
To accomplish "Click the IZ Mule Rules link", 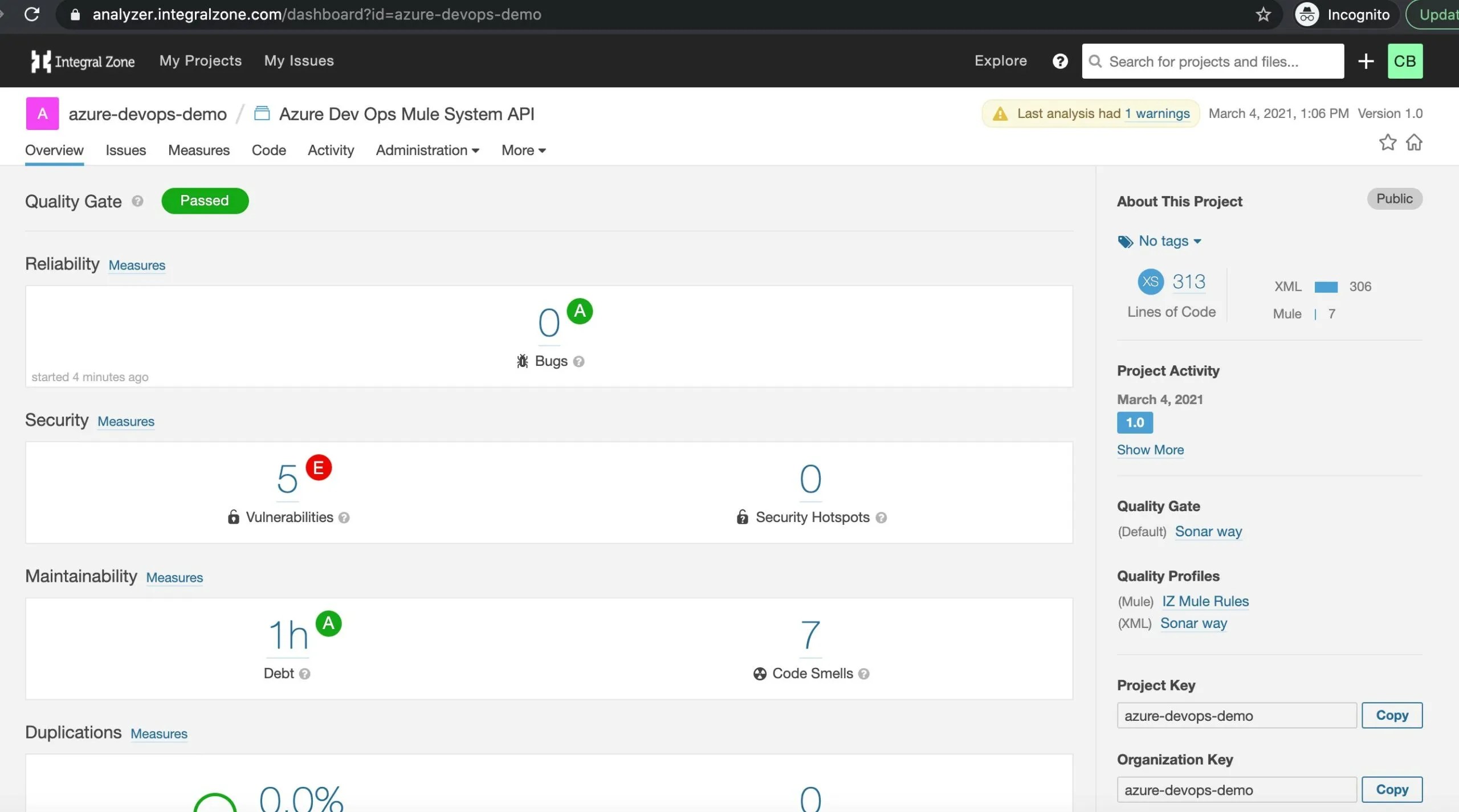I will [x=1205, y=601].
